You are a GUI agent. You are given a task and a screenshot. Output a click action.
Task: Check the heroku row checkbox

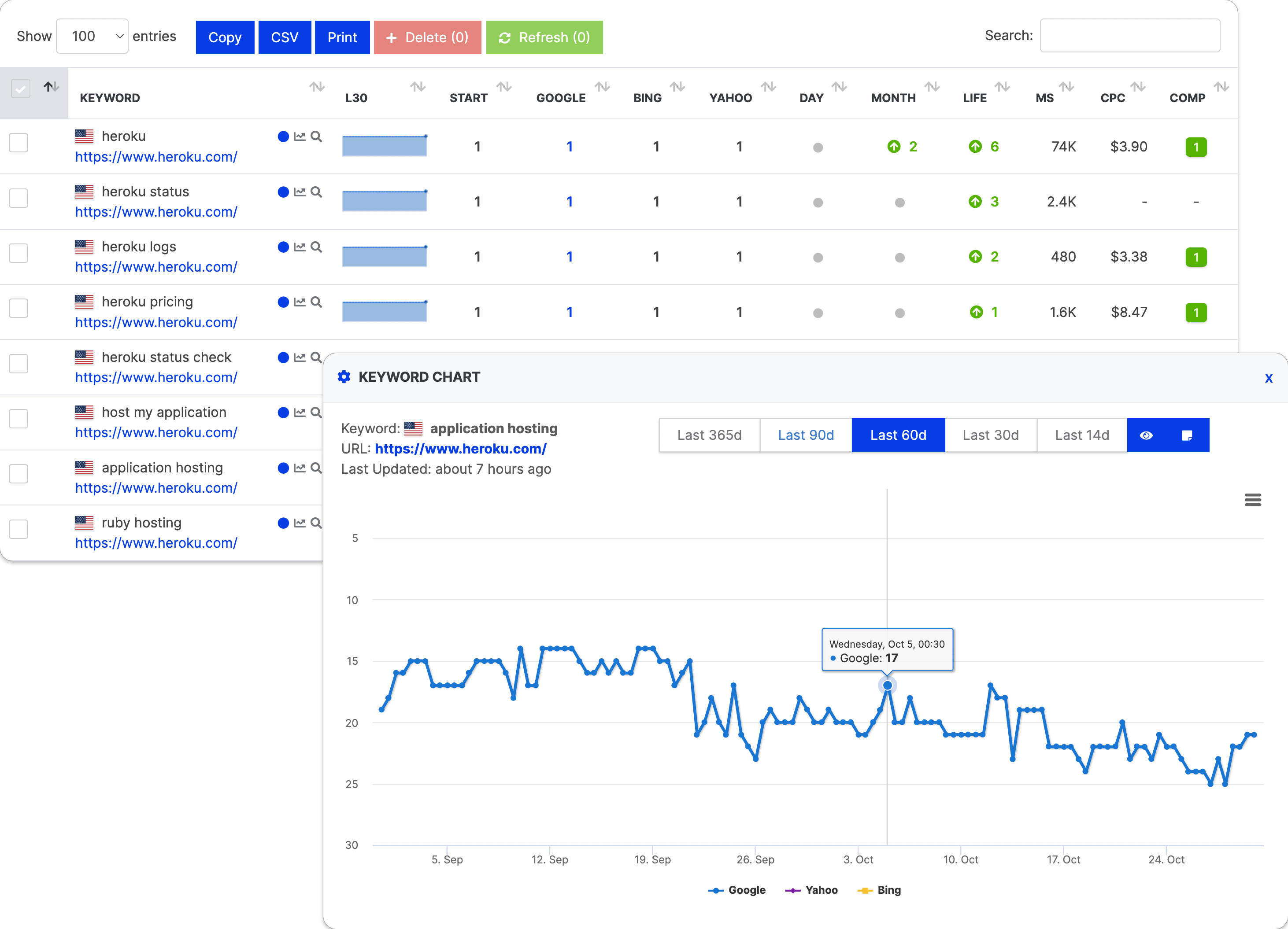tap(19, 143)
